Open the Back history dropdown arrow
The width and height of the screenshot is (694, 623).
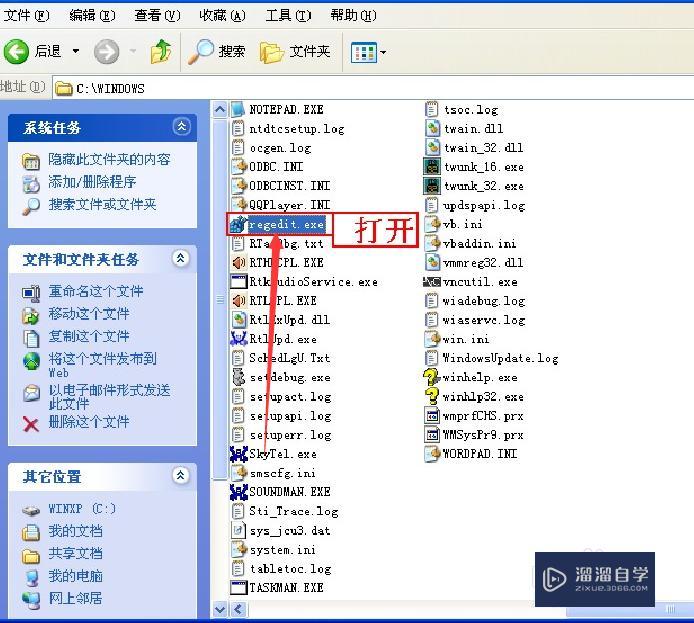pyautogui.click(x=76, y=51)
